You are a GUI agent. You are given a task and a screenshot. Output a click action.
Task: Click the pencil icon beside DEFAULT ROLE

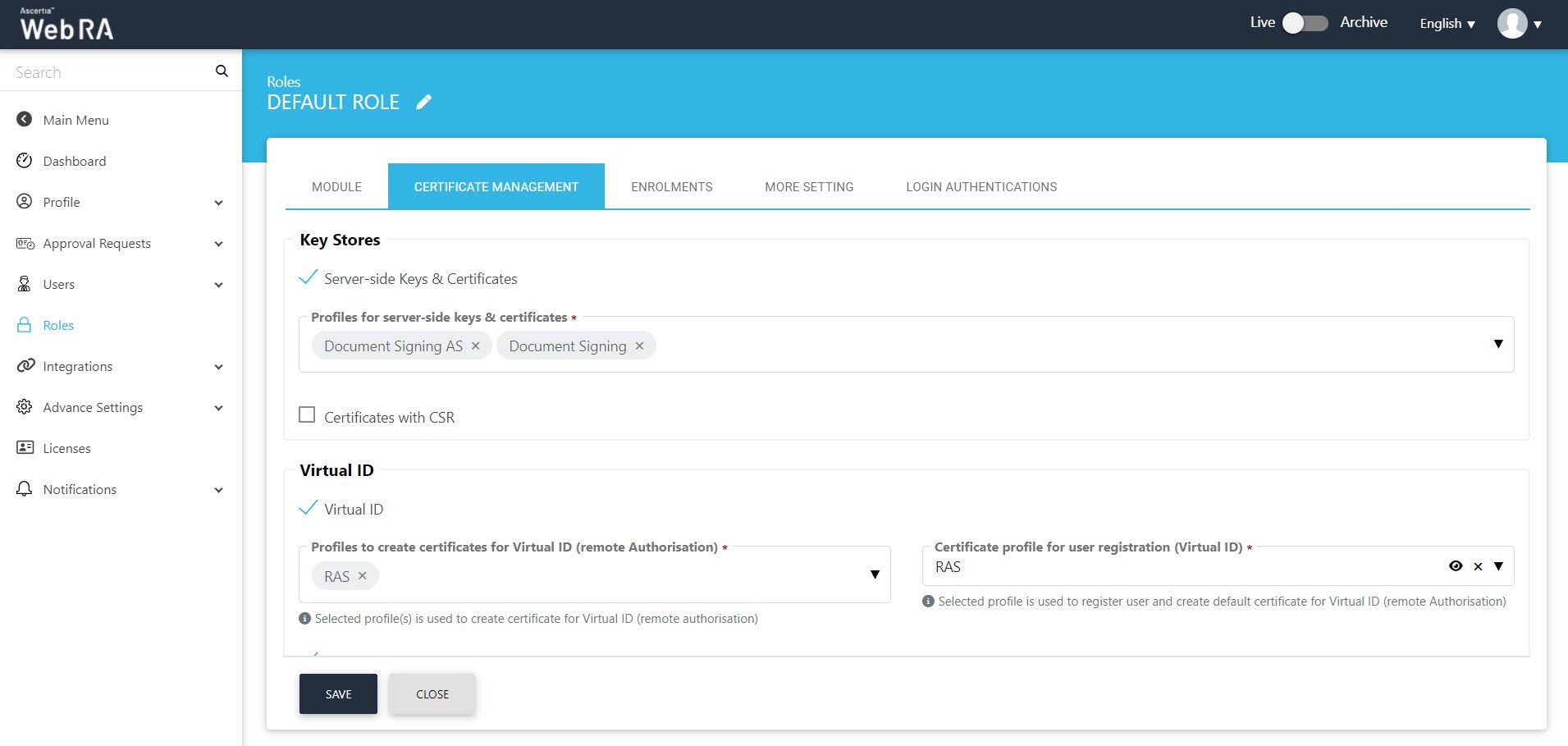pos(423,102)
